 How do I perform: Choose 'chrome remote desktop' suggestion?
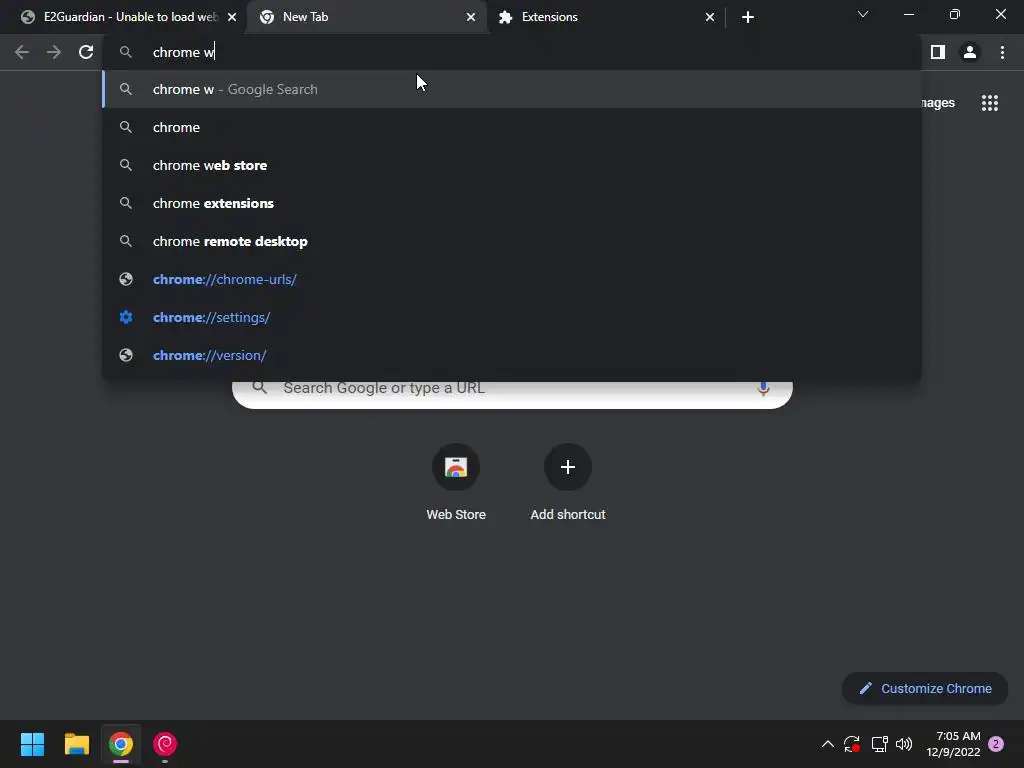(511, 241)
